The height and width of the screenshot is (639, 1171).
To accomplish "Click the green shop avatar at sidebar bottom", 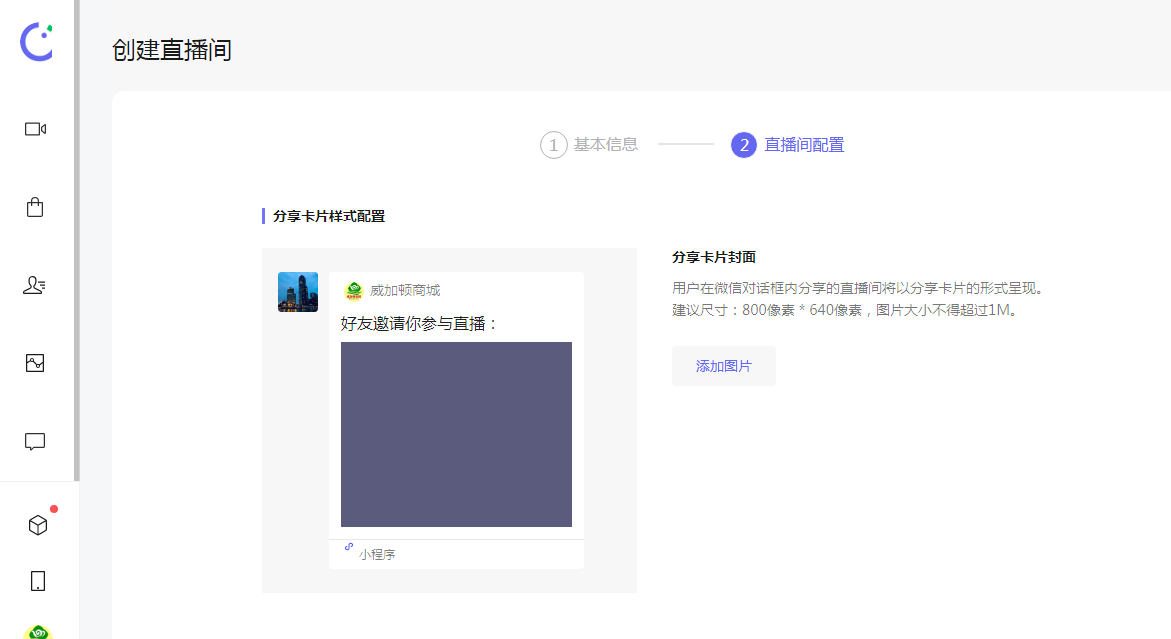I will [x=38, y=632].
